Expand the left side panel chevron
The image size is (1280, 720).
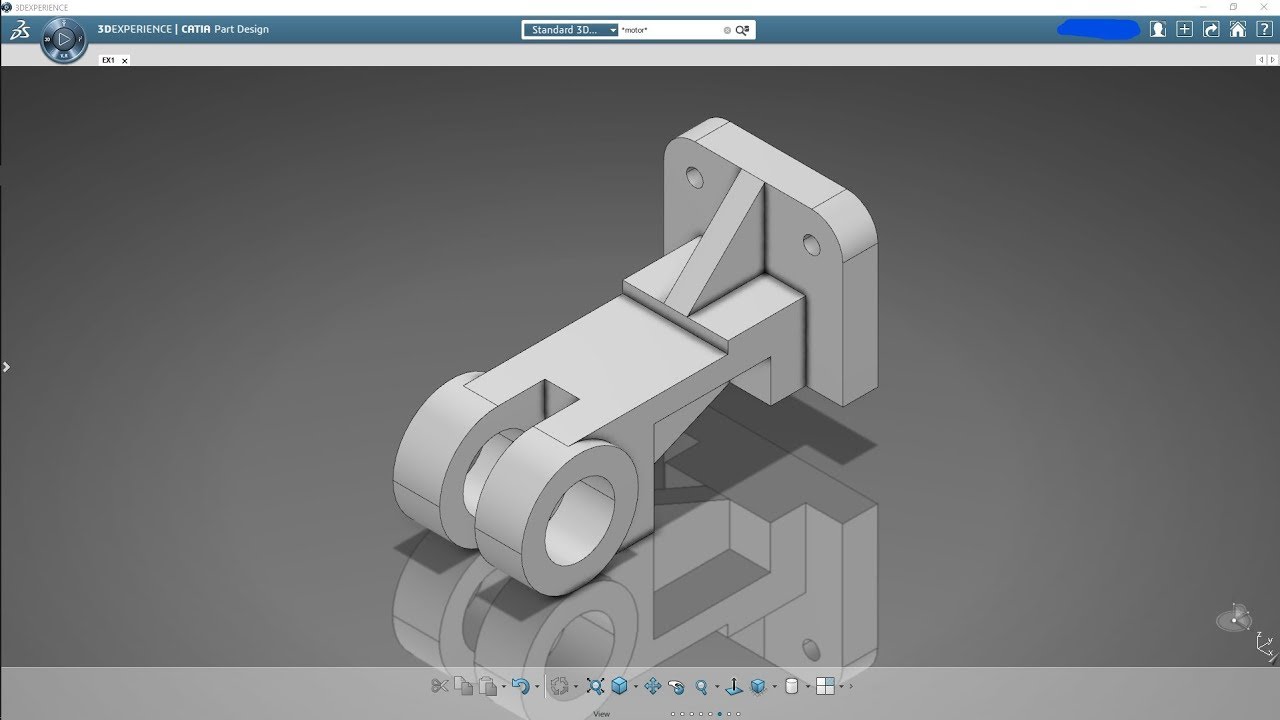pos(6,367)
